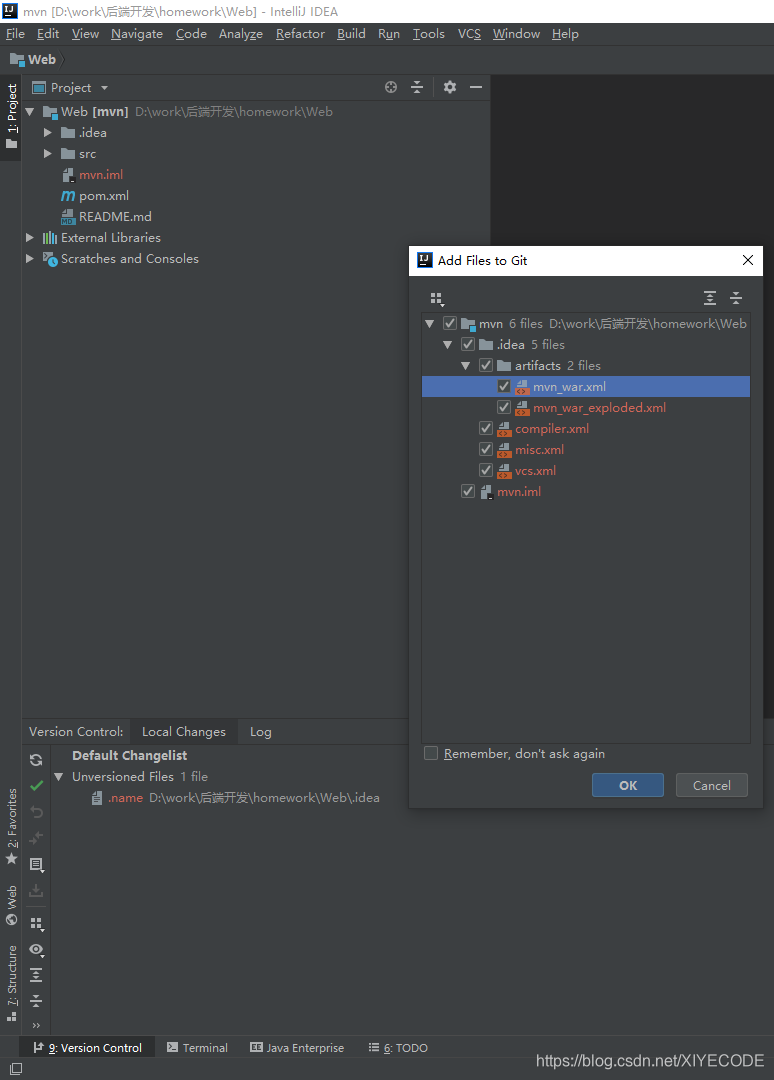Open the Project view dropdown

pyautogui.click(x=72, y=87)
